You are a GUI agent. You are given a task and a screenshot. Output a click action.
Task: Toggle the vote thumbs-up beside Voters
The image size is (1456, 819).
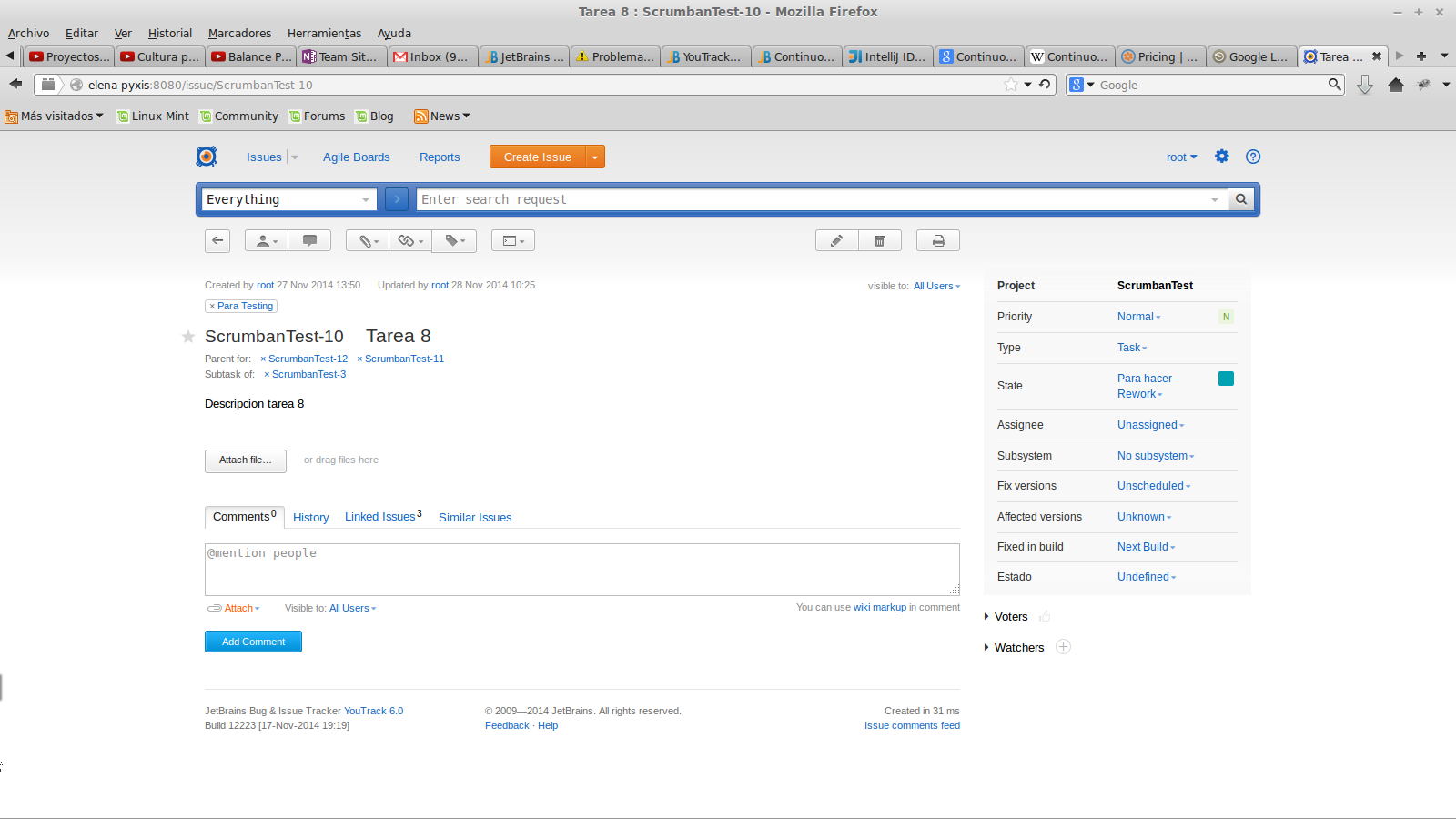[x=1045, y=617]
